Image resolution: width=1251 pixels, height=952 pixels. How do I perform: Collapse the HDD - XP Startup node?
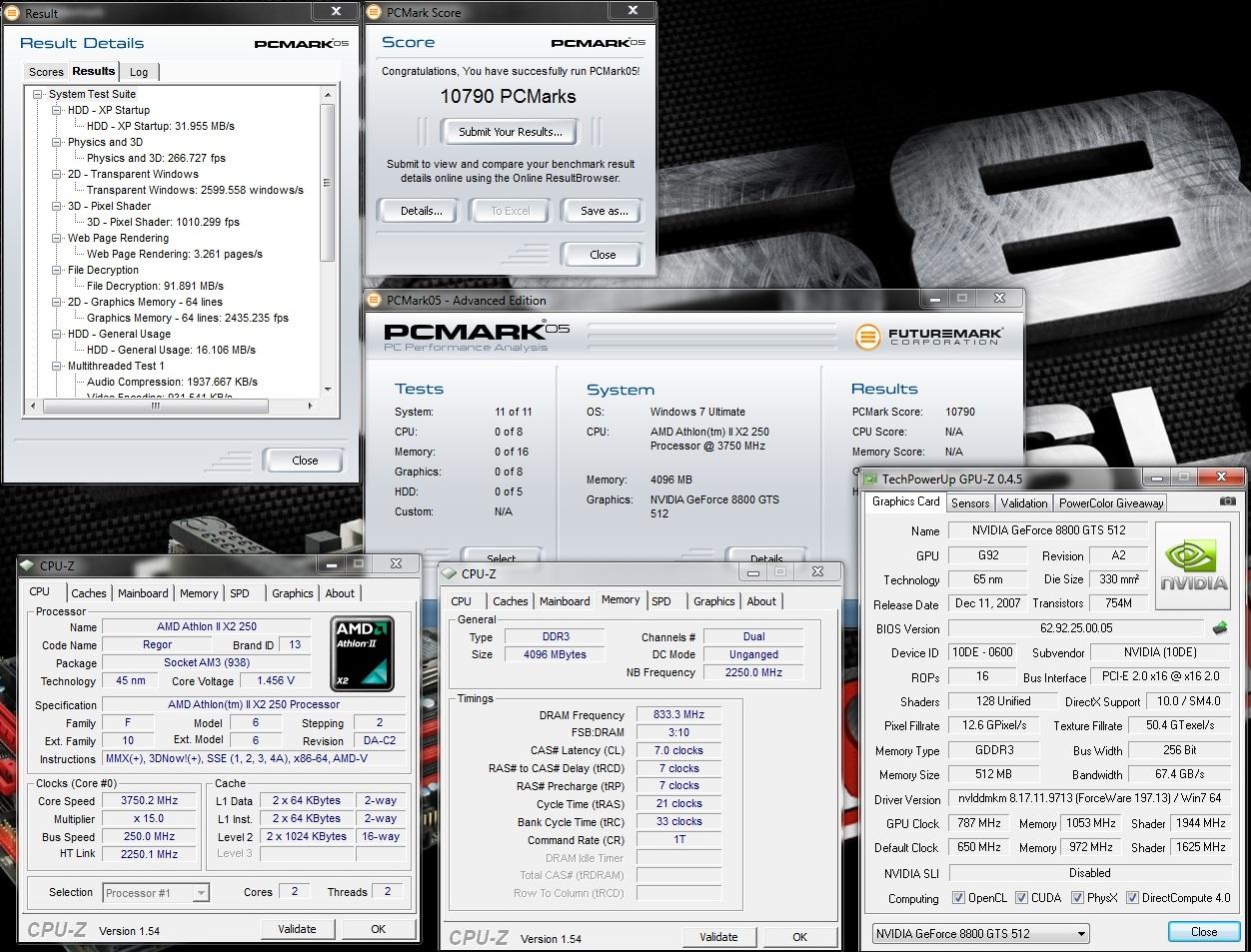click(x=57, y=110)
